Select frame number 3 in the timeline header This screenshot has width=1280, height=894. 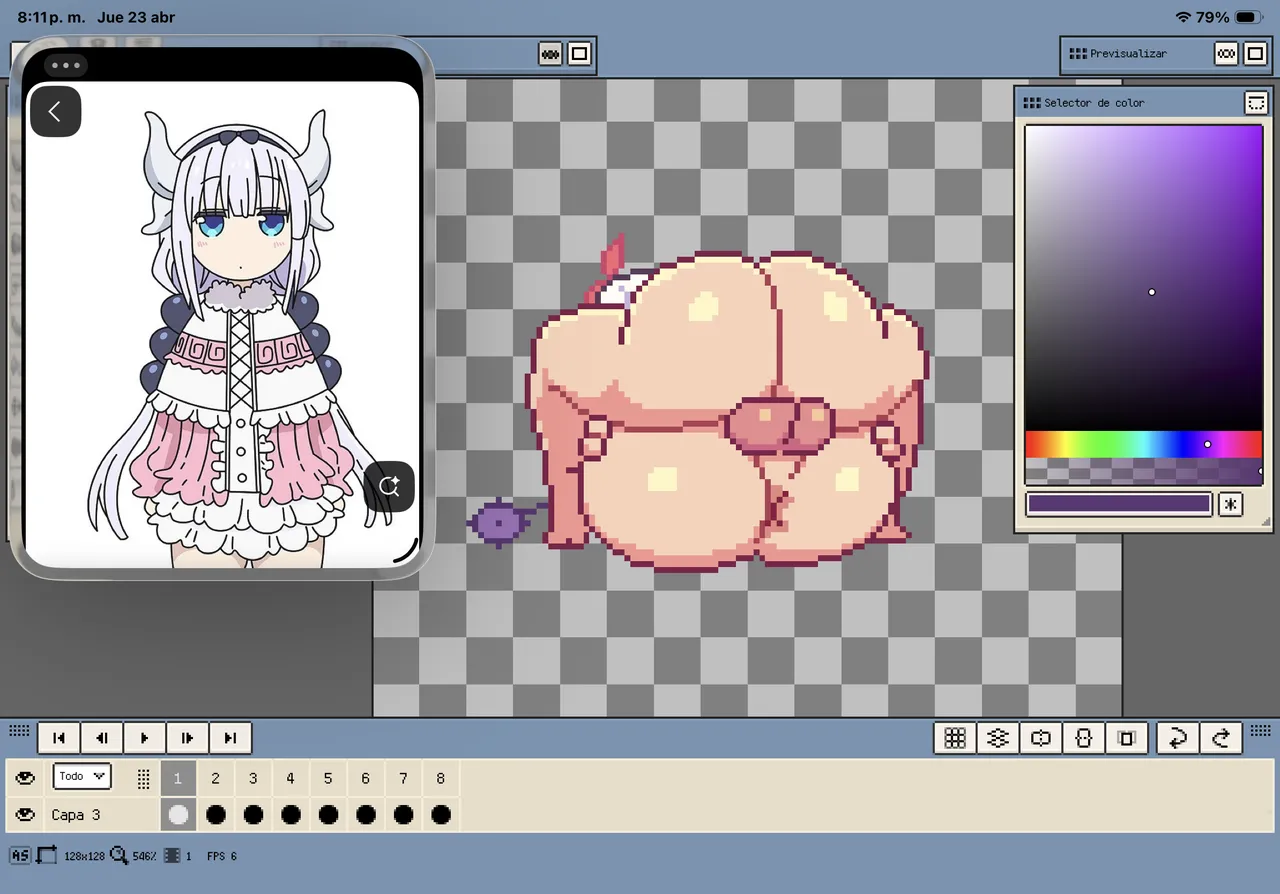253,778
